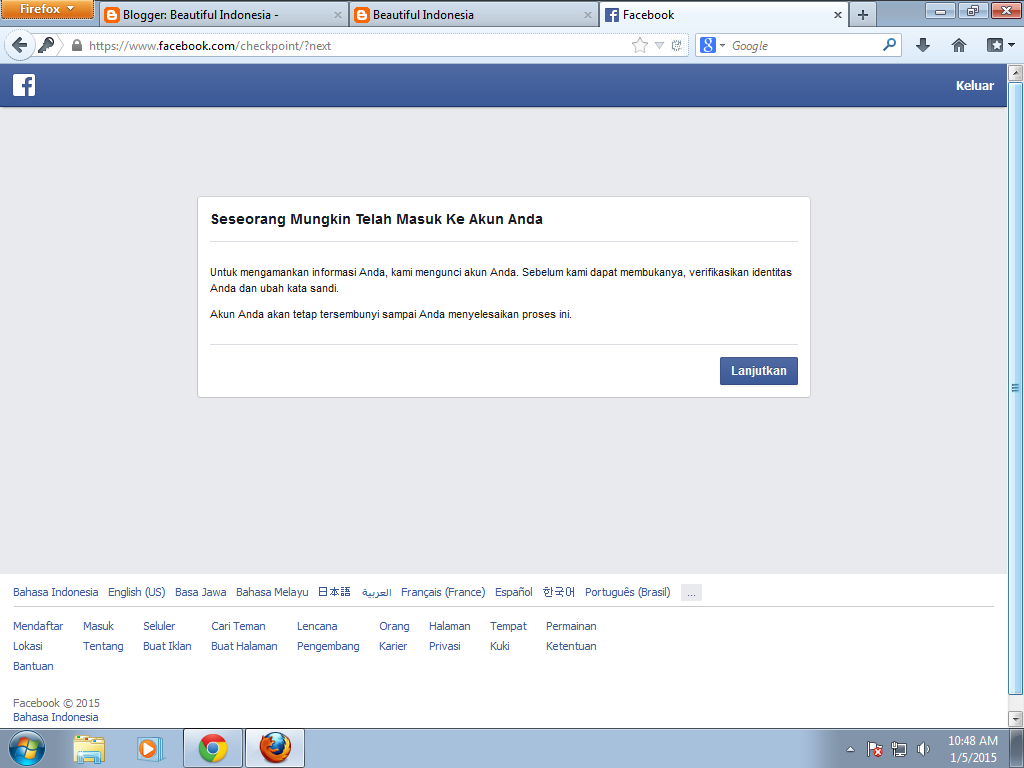
Task: Open the URL history dropdown arrow
Action: (x=659, y=45)
